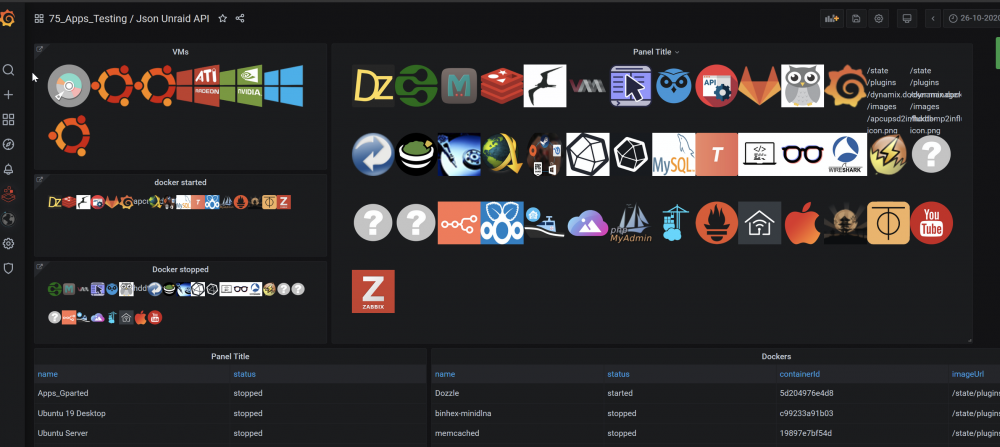Click the large phpMyAdmin sailboat icon
Viewport: 1000px width, 447px height.
pos(631,223)
